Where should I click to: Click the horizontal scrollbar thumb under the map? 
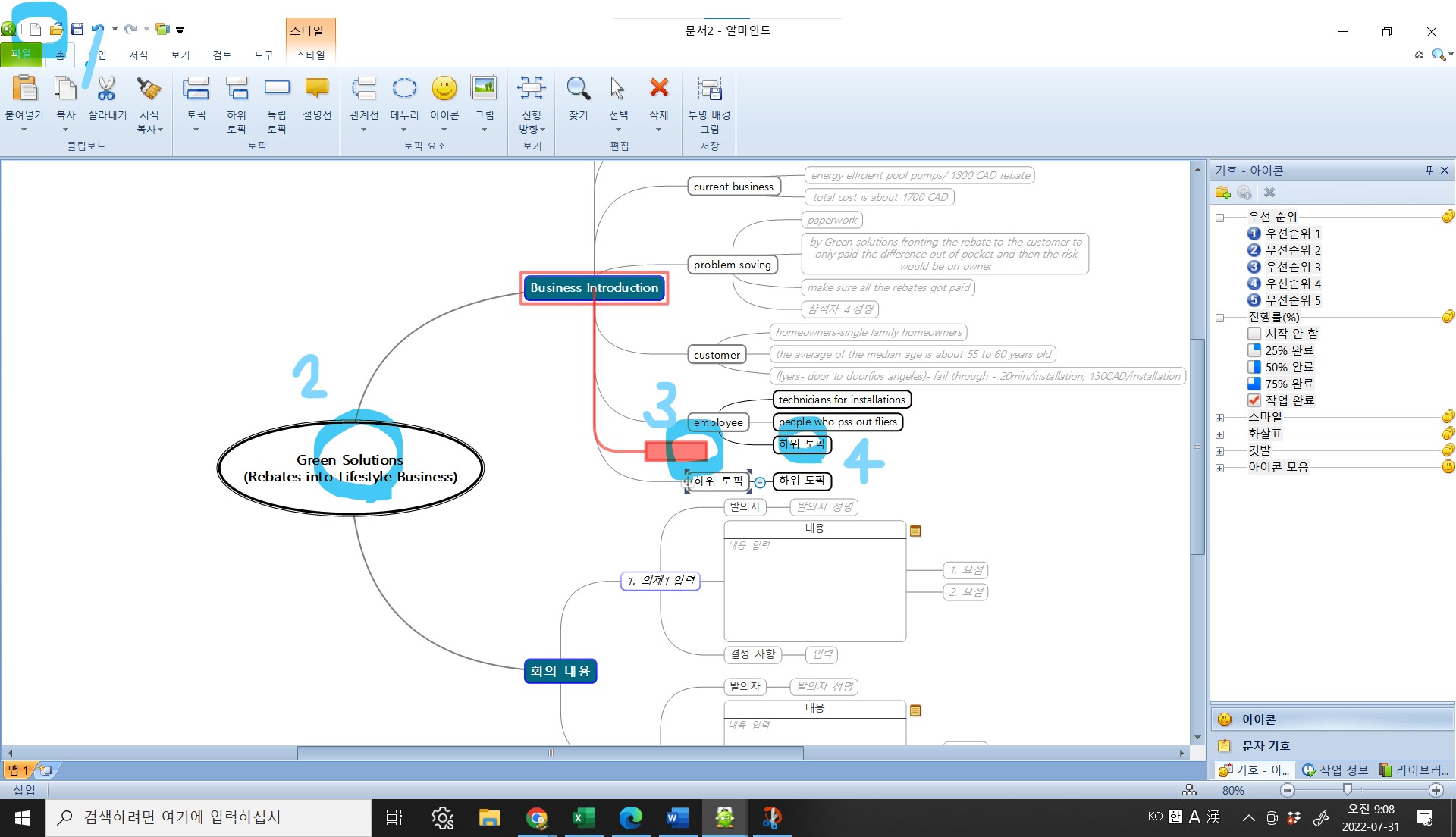pos(551,753)
